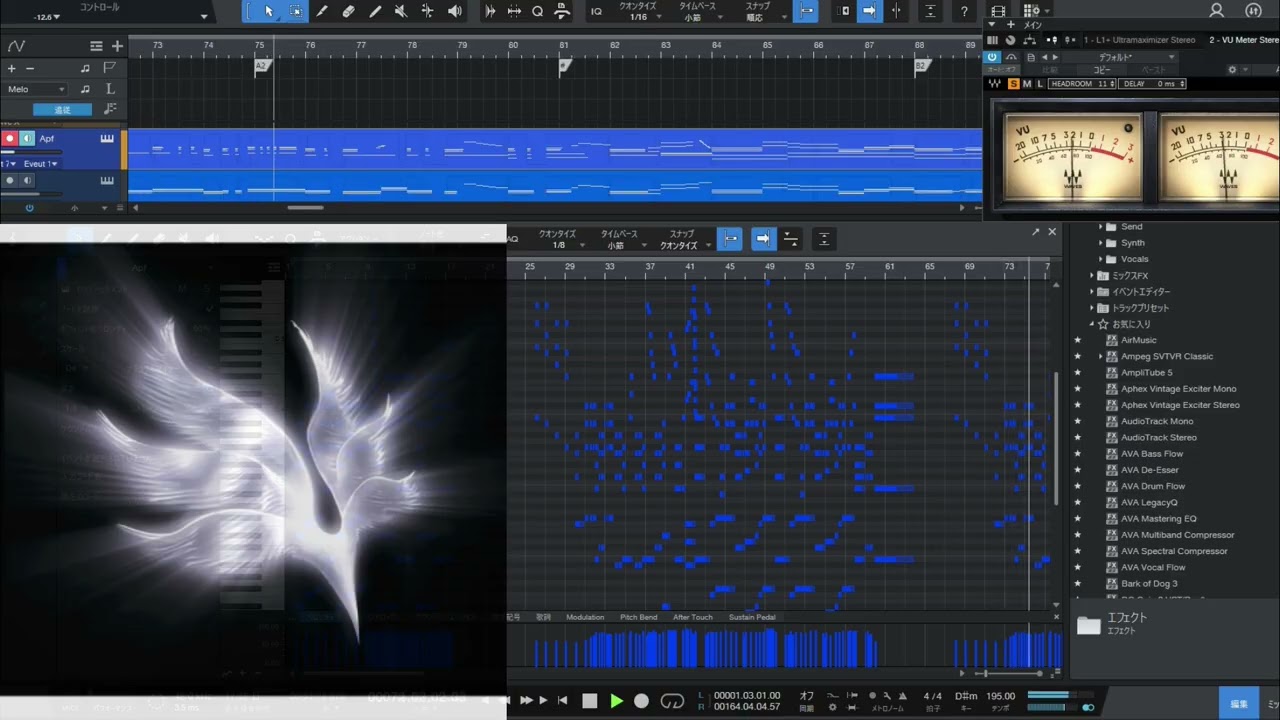Click the 編集 Edit button

coord(1239,704)
